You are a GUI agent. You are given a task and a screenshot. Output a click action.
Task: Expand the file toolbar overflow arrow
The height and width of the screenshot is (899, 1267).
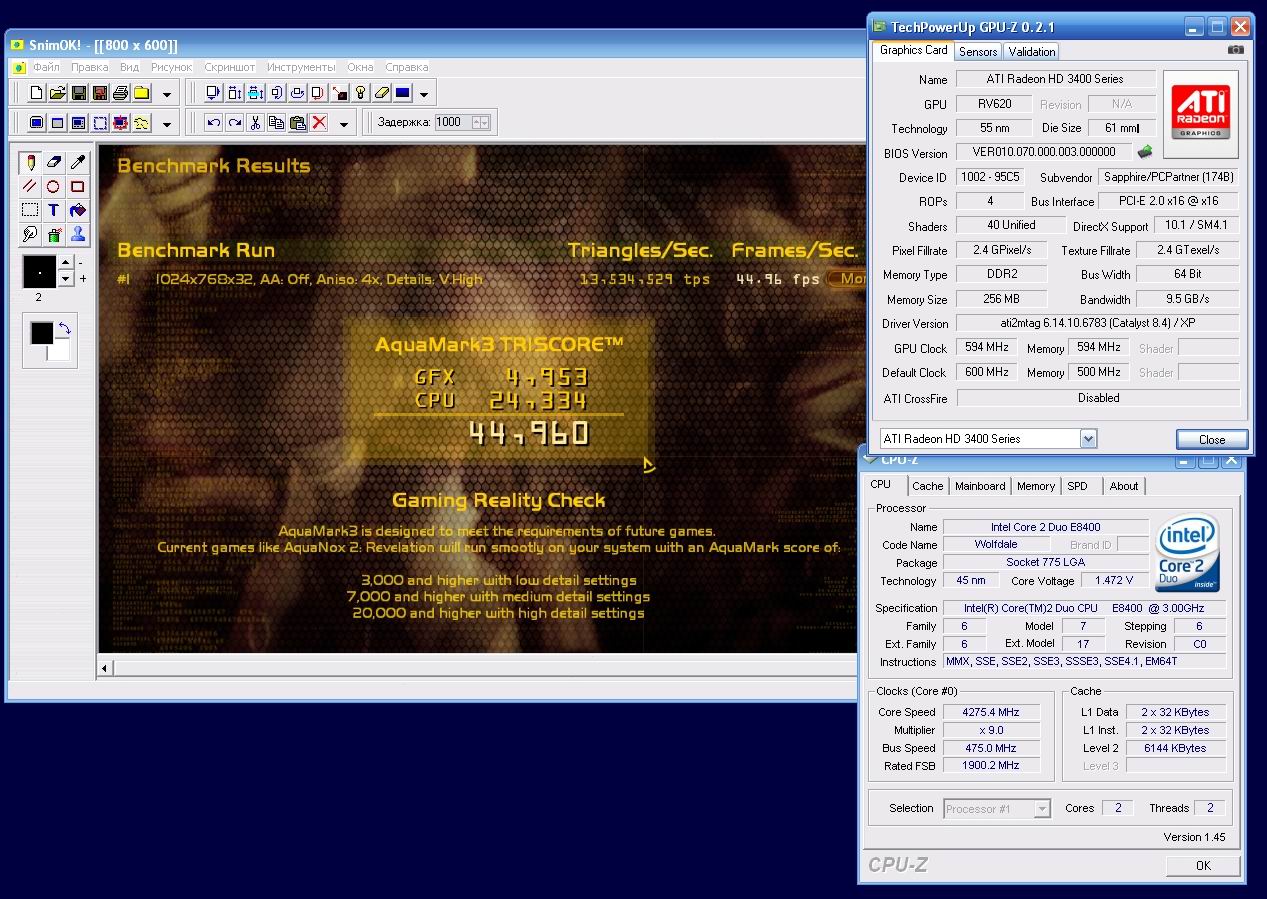pos(166,94)
